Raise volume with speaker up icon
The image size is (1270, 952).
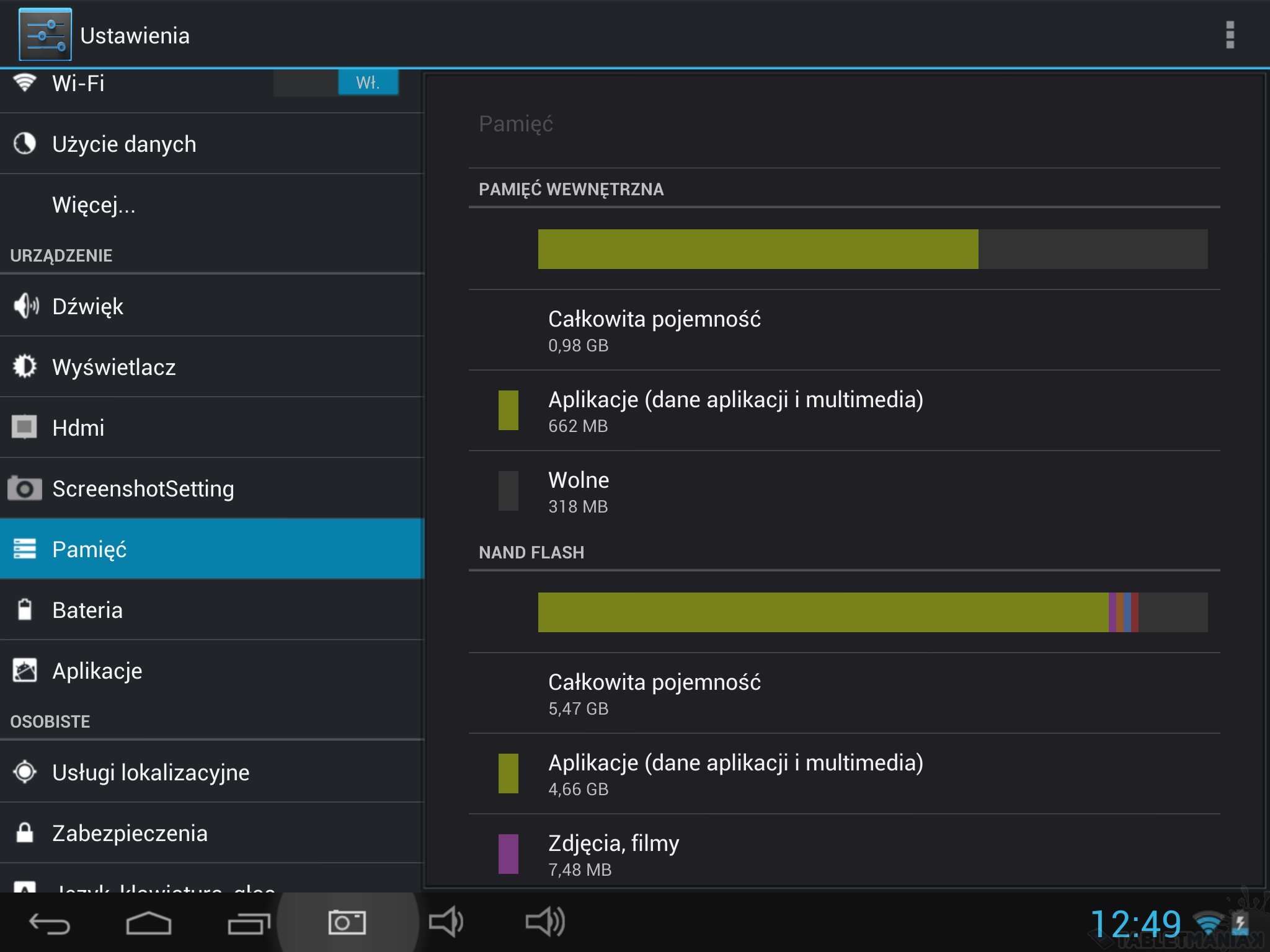tap(544, 922)
